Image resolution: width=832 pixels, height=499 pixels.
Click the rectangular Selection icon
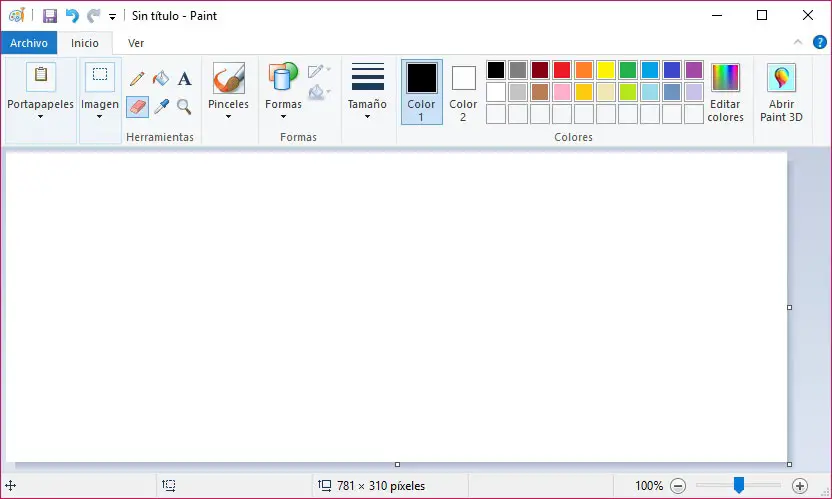100,76
